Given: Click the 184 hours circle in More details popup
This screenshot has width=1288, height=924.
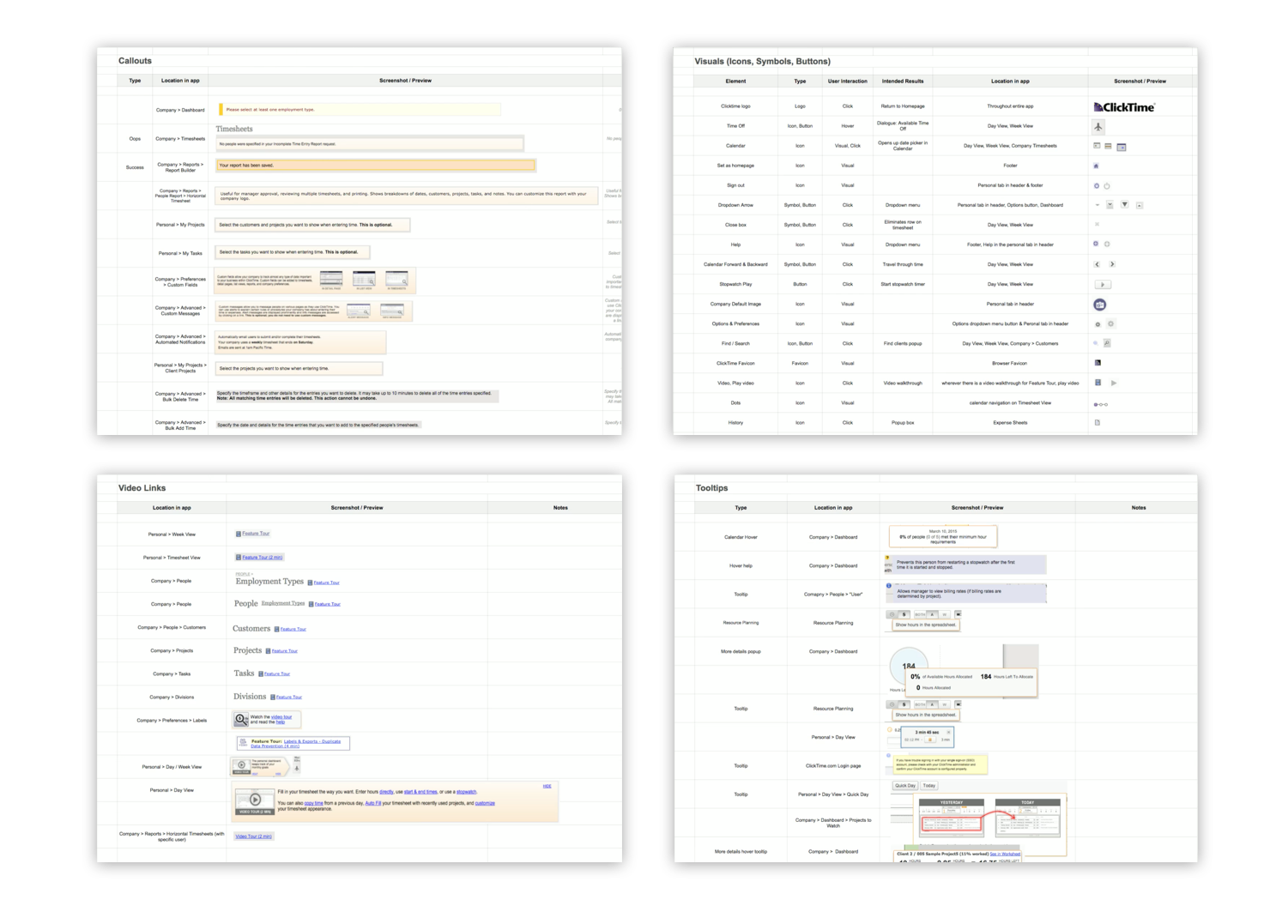Looking at the screenshot, I should [909, 666].
